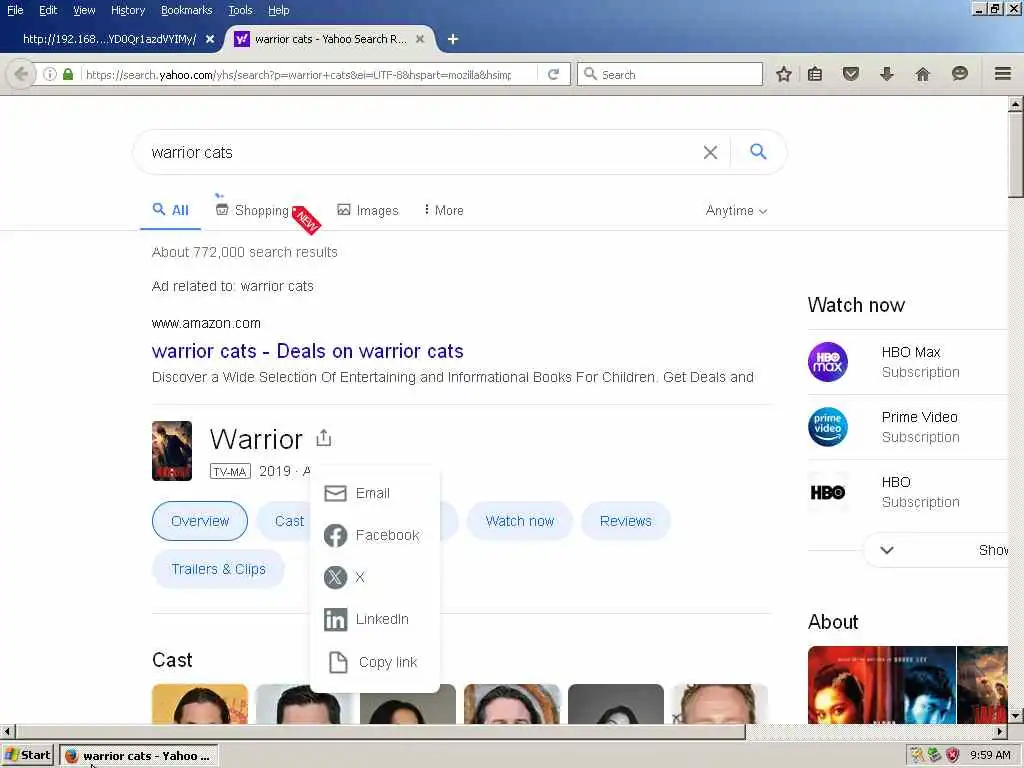1024x768 pixels.
Task: Open the hamburger menu icon
Action: click(x=1002, y=74)
